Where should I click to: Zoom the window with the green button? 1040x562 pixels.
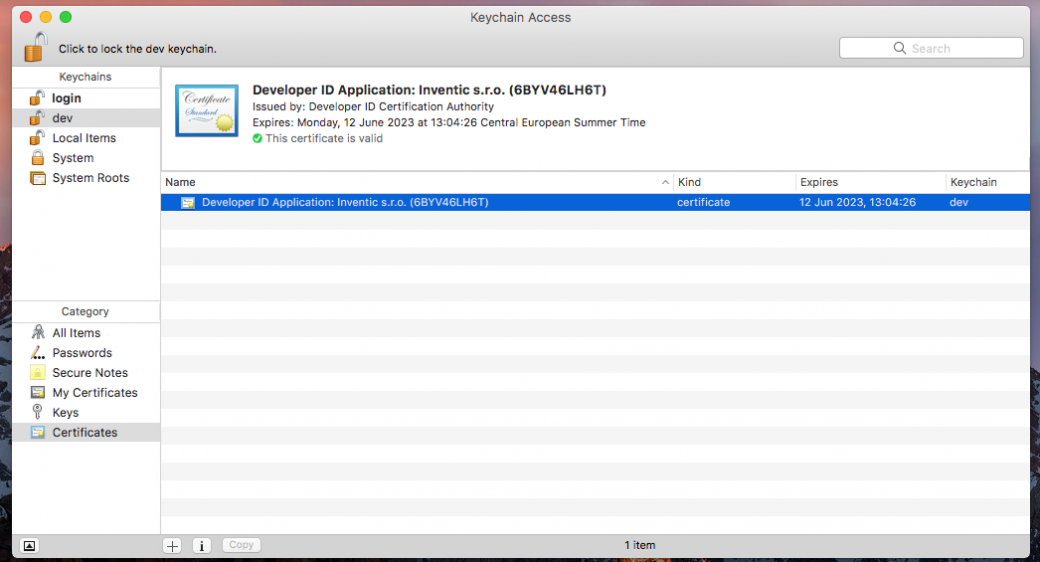[66, 17]
